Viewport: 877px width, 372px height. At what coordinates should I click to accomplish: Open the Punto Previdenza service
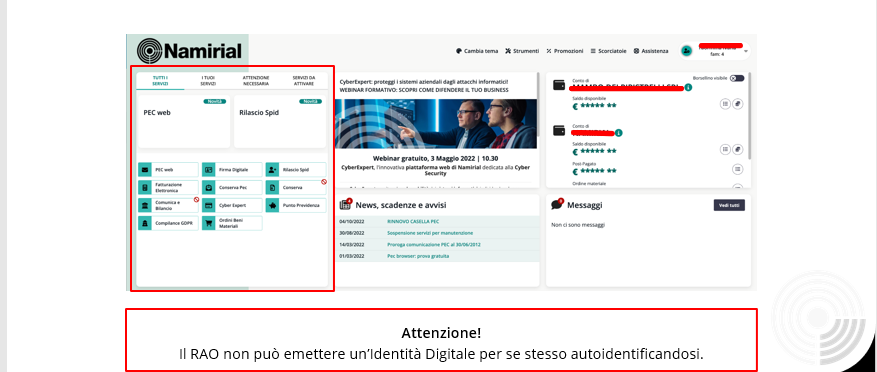[296, 205]
